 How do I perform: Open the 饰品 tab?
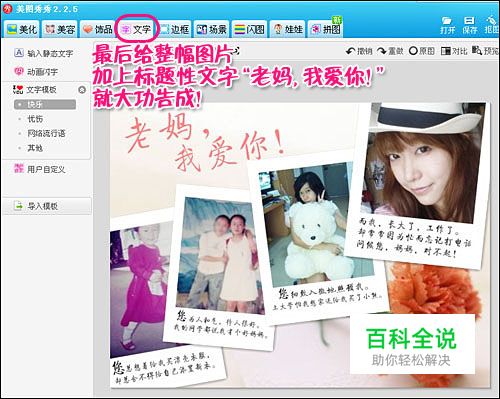98,29
